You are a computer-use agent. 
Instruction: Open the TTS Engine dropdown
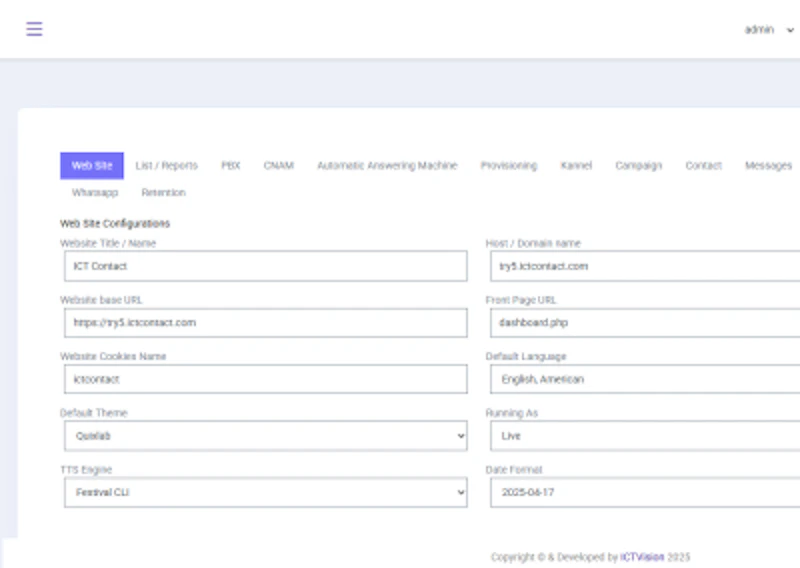[x=266, y=492]
